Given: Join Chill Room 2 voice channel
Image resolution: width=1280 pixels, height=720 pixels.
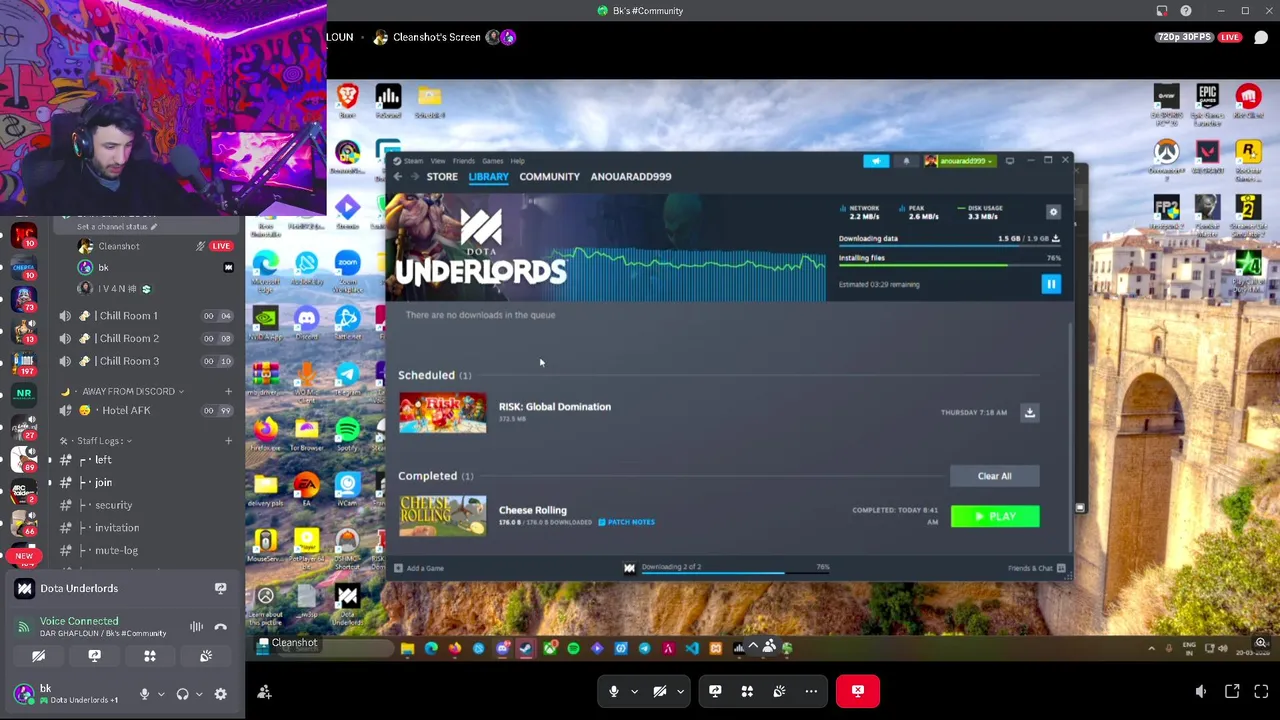Looking at the screenshot, I should coord(145,339).
